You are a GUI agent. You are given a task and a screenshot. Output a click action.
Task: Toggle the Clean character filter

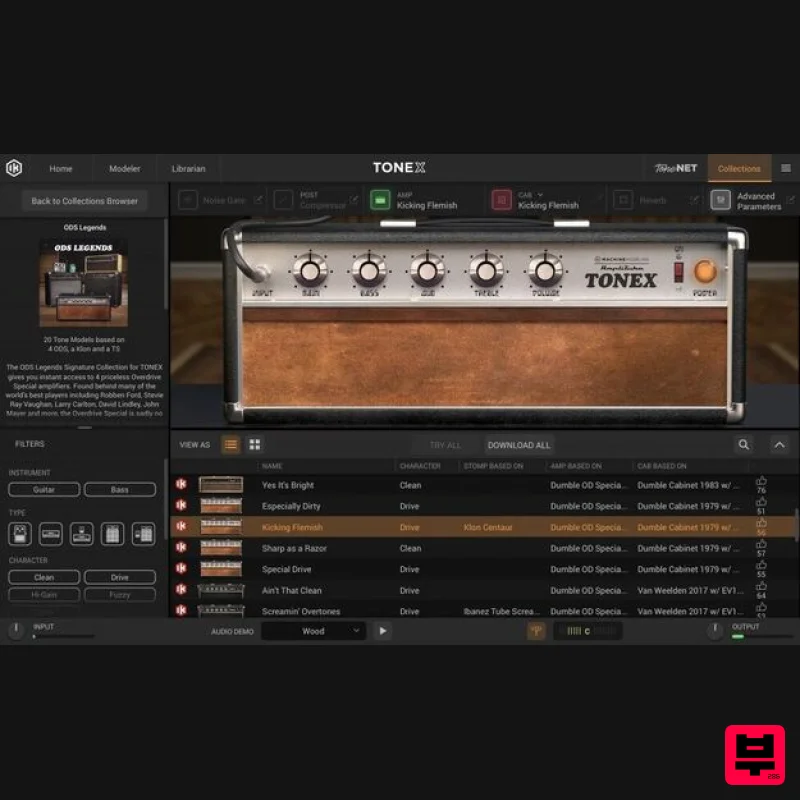[44, 577]
